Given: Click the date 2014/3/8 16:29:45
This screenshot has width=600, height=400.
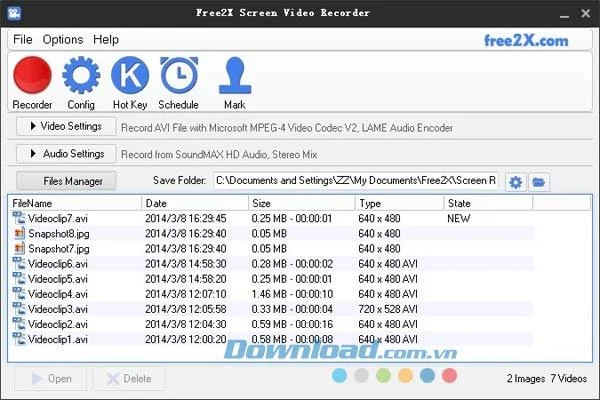Looking at the screenshot, I should [x=186, y=219].
